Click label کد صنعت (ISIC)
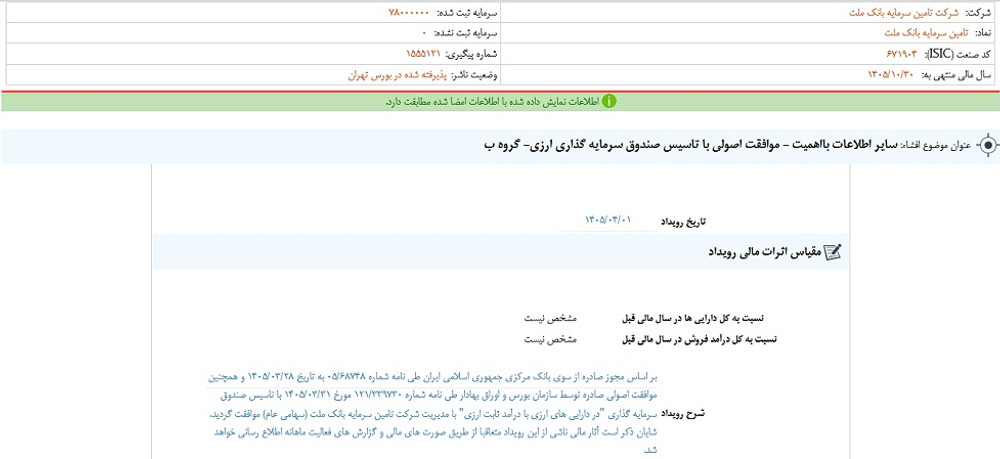This screenshot has width=1000, height=459. click(x=957, y=54)
